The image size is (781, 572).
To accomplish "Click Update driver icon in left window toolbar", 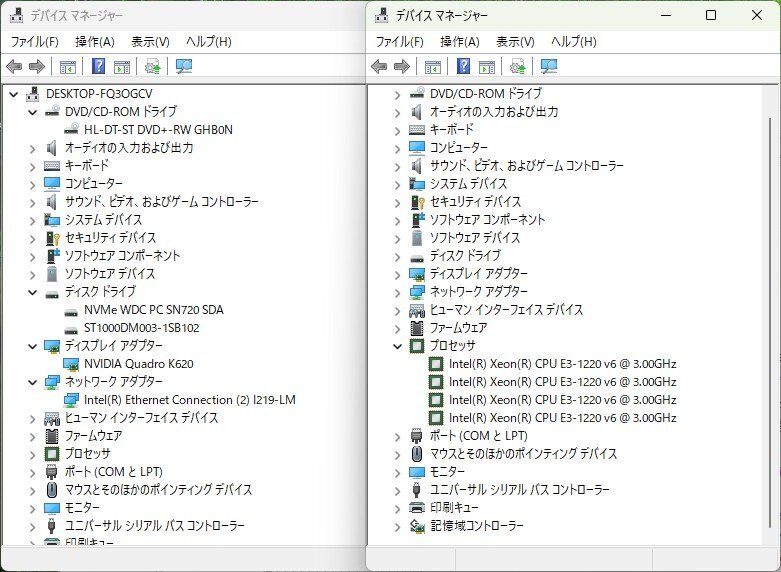I will coord(152,66).
